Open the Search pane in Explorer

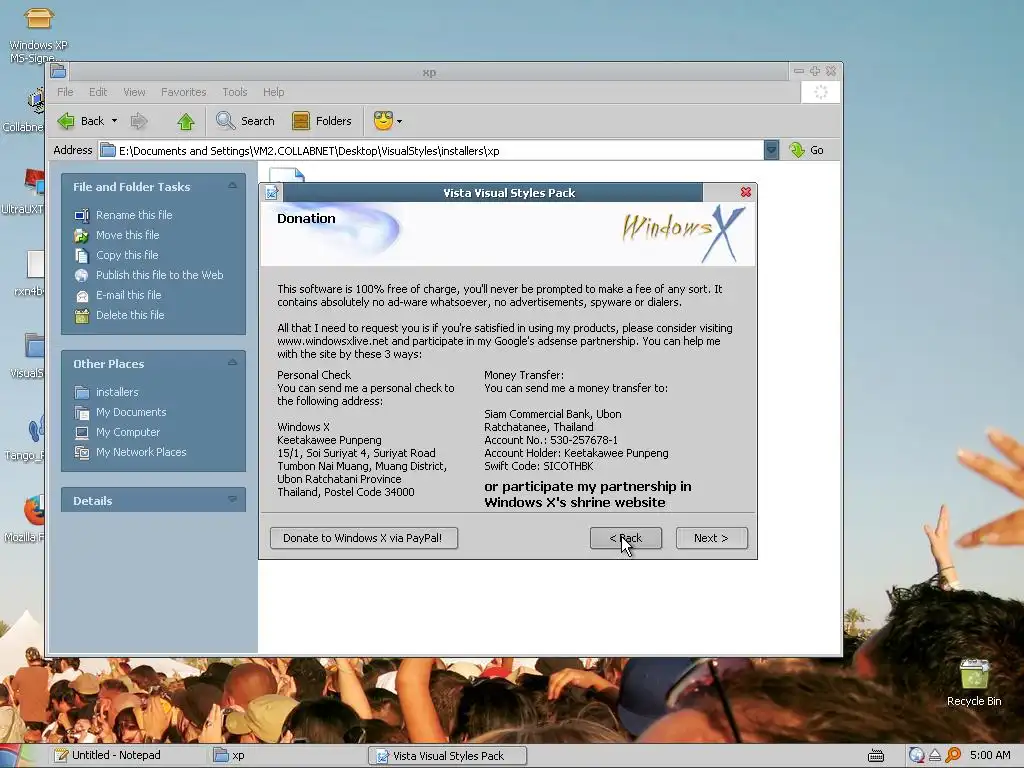click(245, 121)
